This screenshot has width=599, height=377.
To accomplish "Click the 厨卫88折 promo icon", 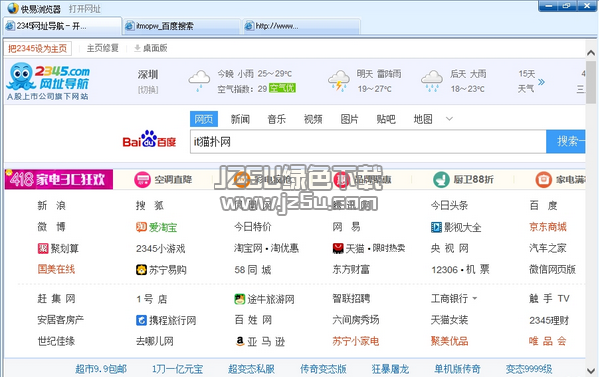I will pyautogui.click(x=441, y=180).
